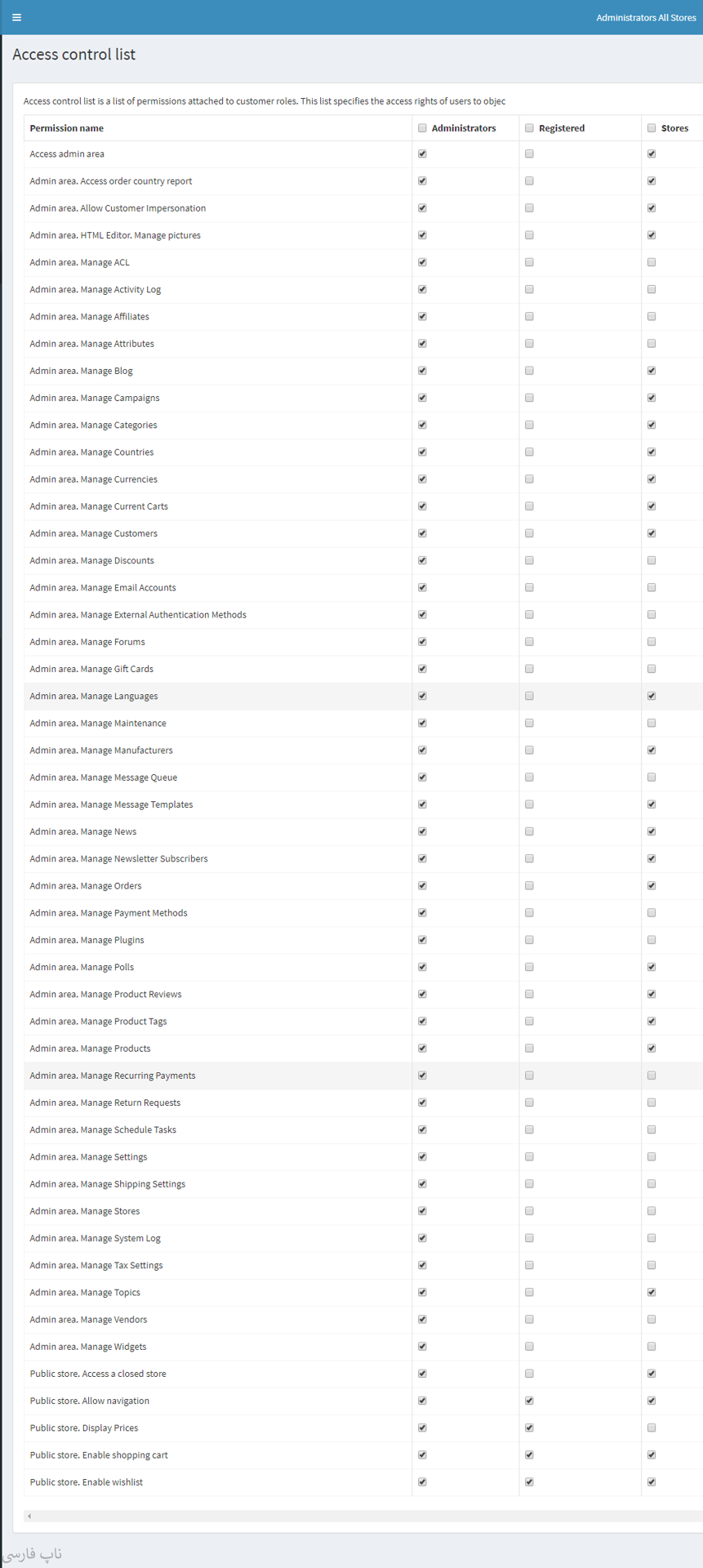Enable Stores for Manage Discounts
The height and width of the screenshot is (1568, 703).
click(x=652, y=560)
